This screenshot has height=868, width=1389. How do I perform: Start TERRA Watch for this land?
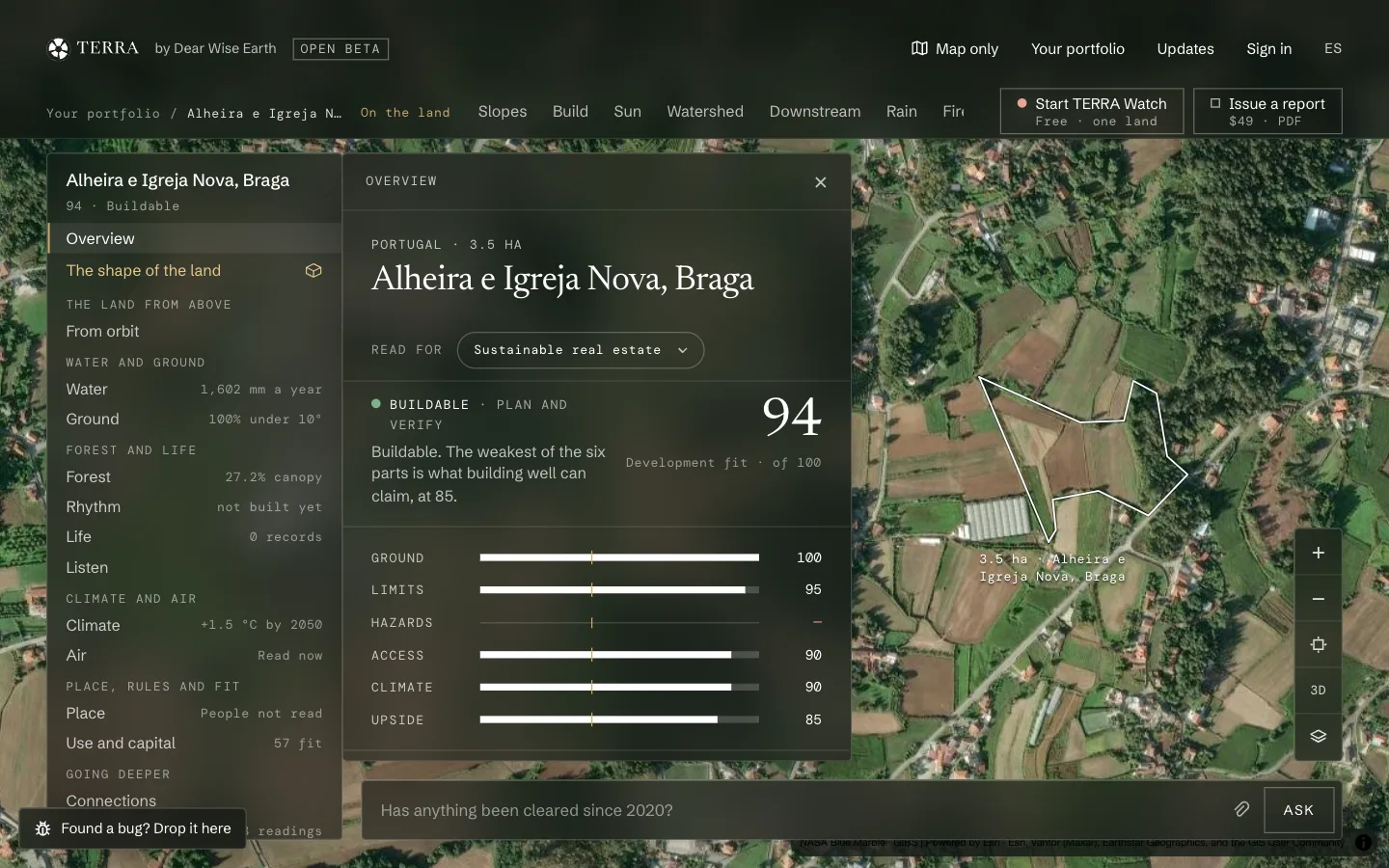coord(1092,111)
